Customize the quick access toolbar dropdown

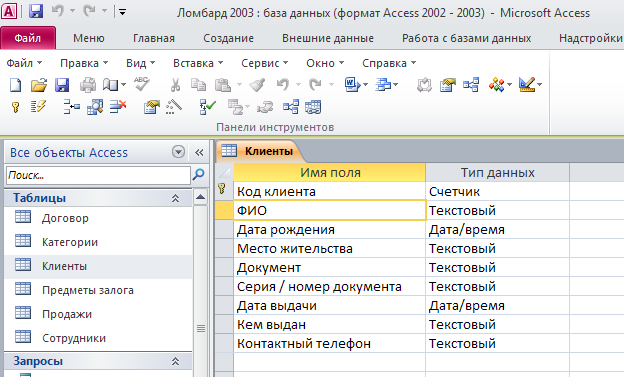point(123,12)
